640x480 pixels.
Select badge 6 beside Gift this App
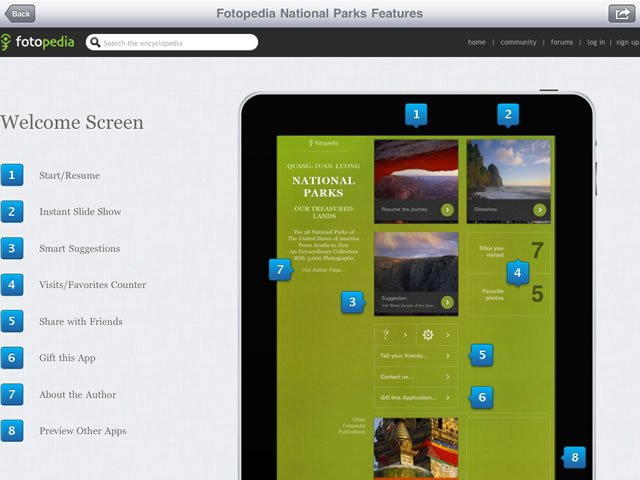point(12,358)
